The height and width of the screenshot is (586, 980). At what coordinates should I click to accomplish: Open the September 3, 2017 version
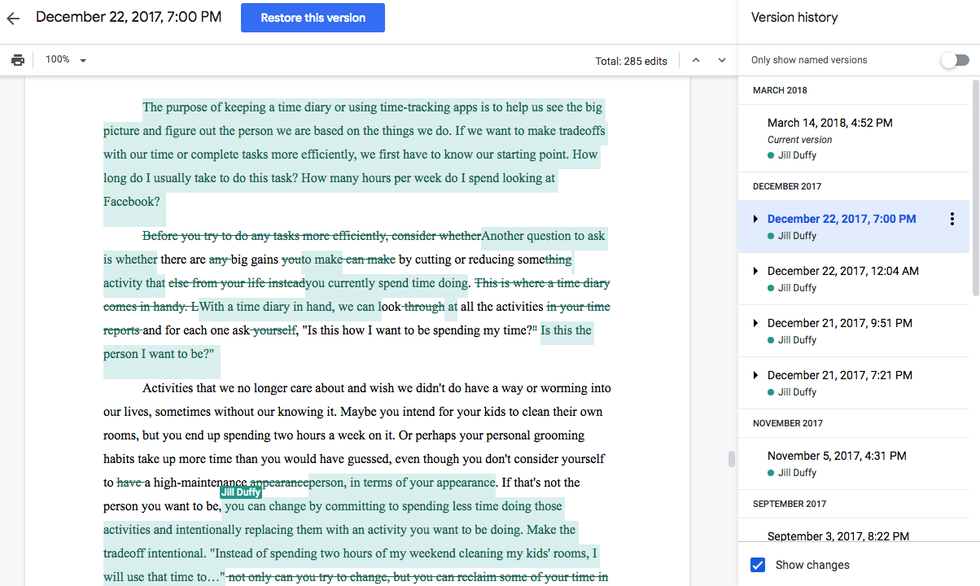point(829,536)
